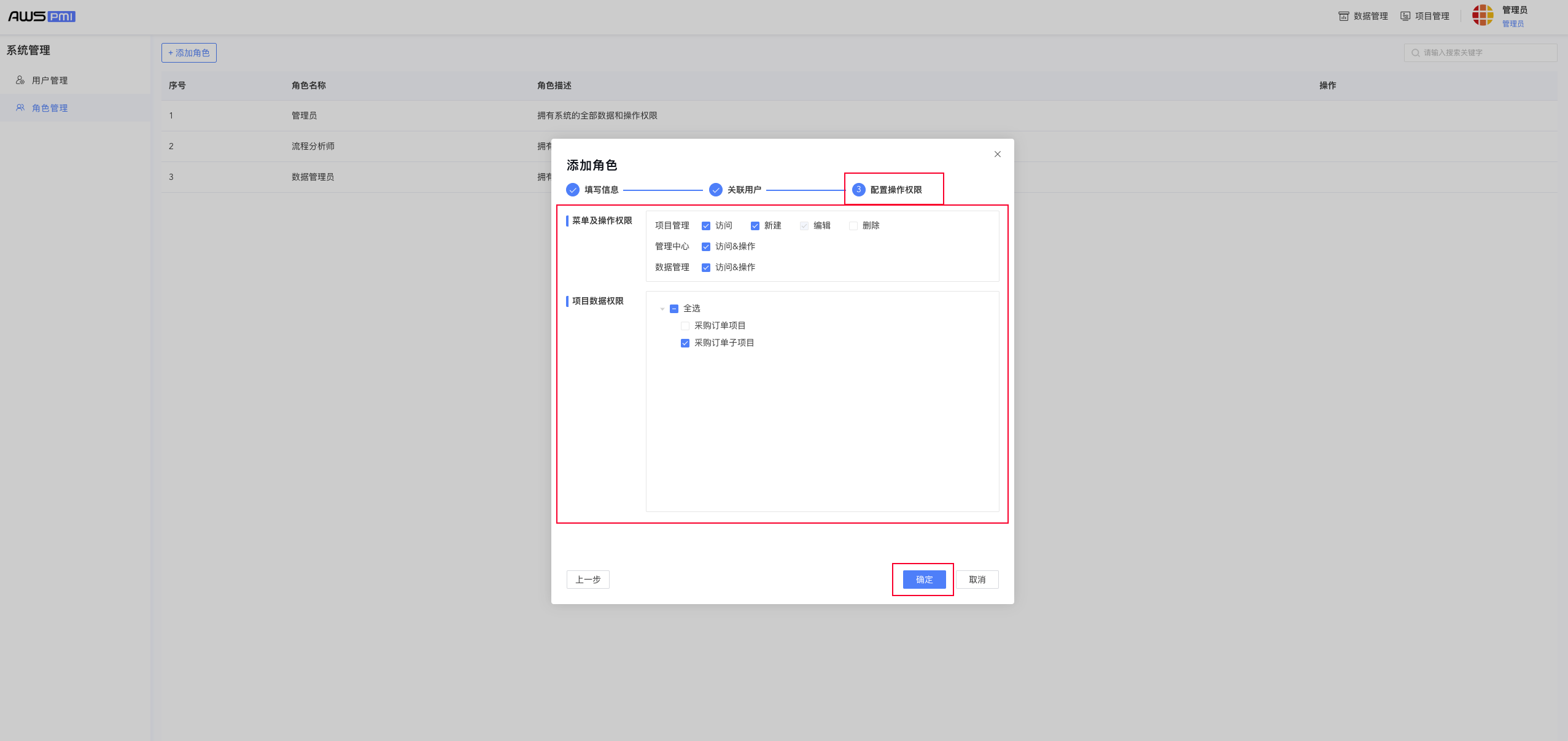This screenshot has height=741, width=1568.
Task: Click the 确定 button
Action: pos(925,580)
